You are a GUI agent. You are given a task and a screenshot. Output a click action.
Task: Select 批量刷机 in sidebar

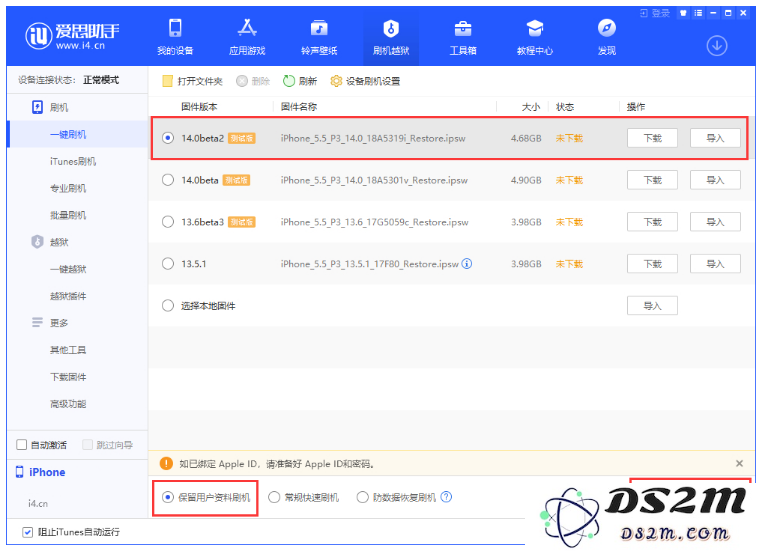[68, 215]
